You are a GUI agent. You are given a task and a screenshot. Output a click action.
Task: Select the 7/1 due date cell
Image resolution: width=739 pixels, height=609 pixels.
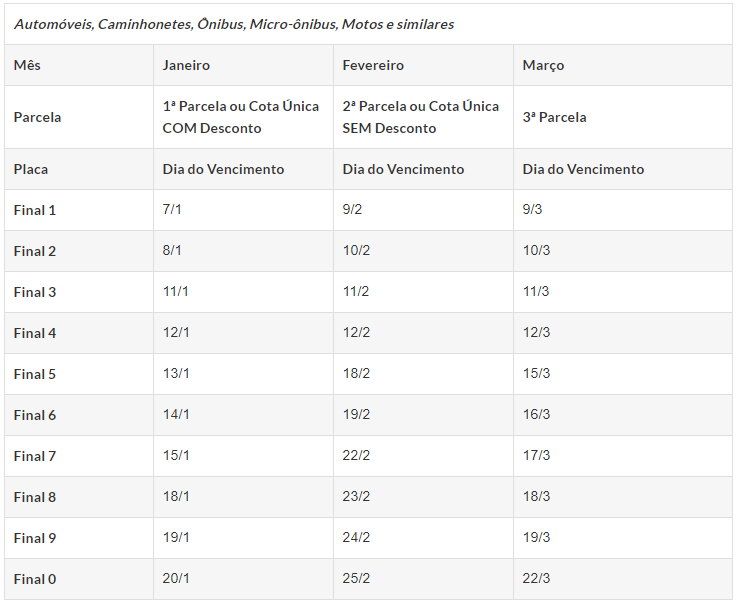[x=172, y=210]
